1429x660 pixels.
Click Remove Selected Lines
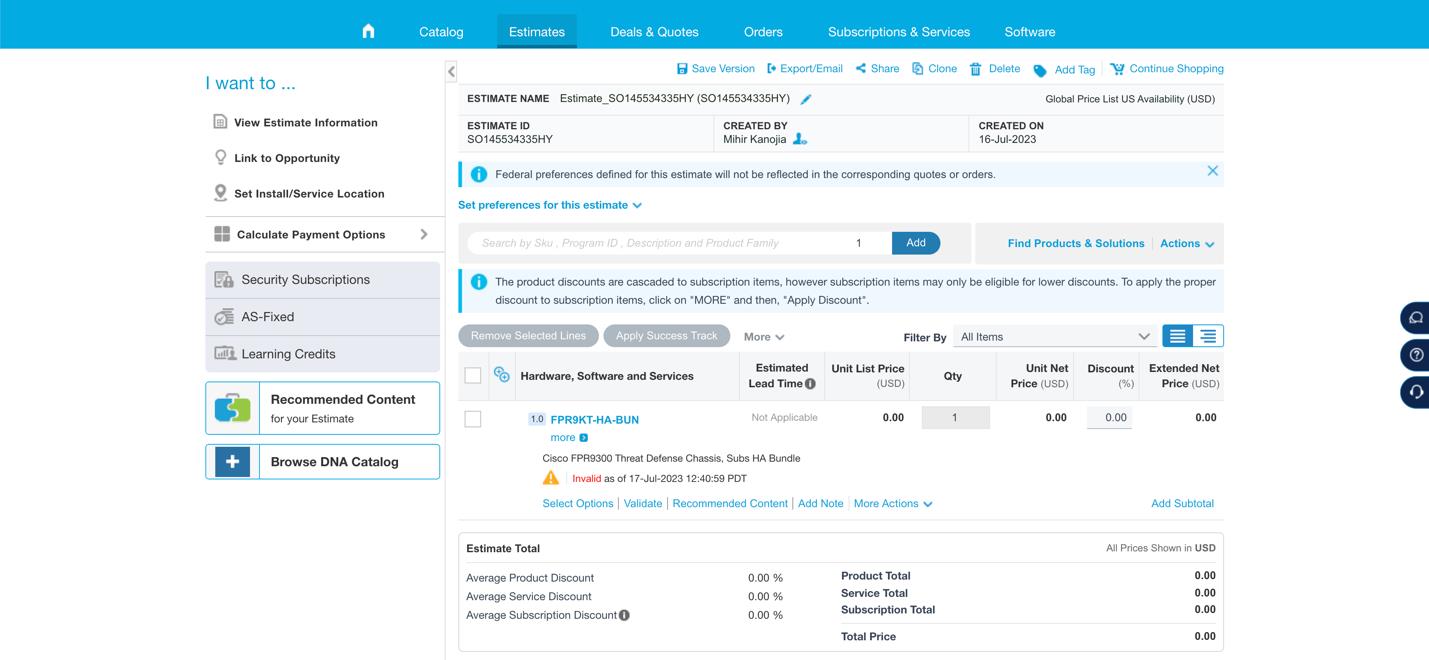(528, 336)
